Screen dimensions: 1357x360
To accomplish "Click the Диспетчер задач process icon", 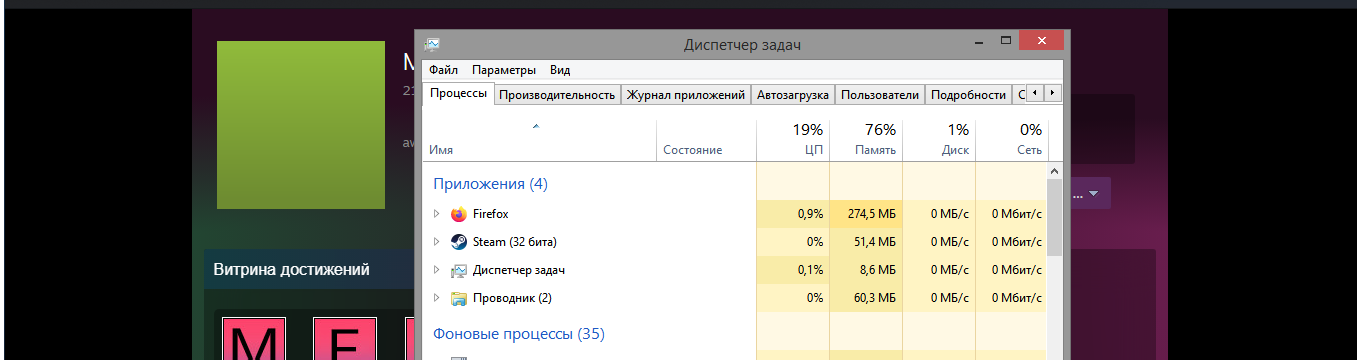I will 459,270.
